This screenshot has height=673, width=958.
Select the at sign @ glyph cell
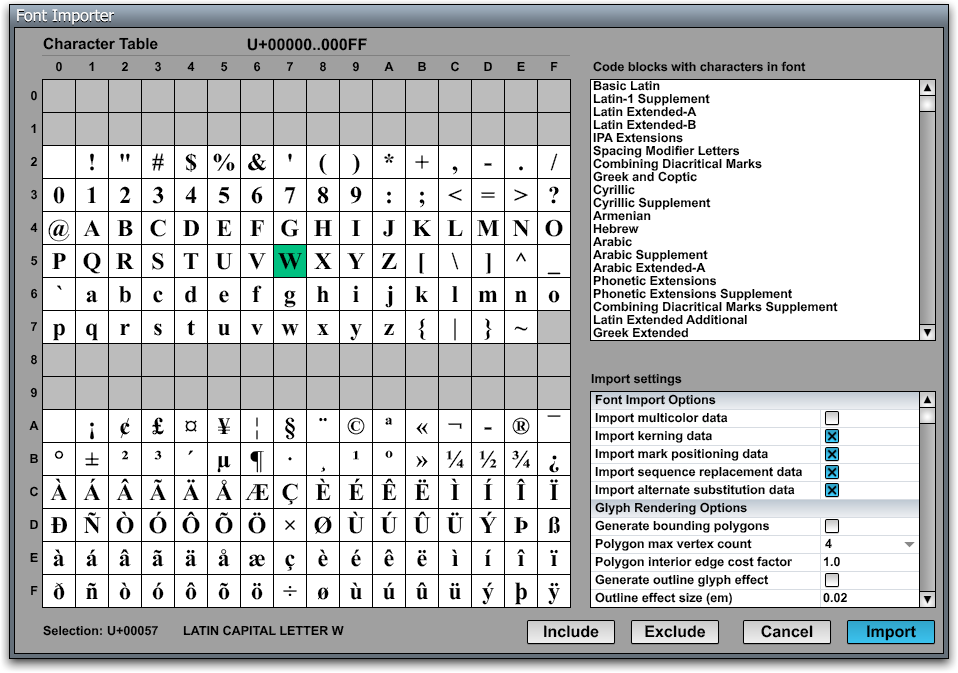[x=59, y=228]
